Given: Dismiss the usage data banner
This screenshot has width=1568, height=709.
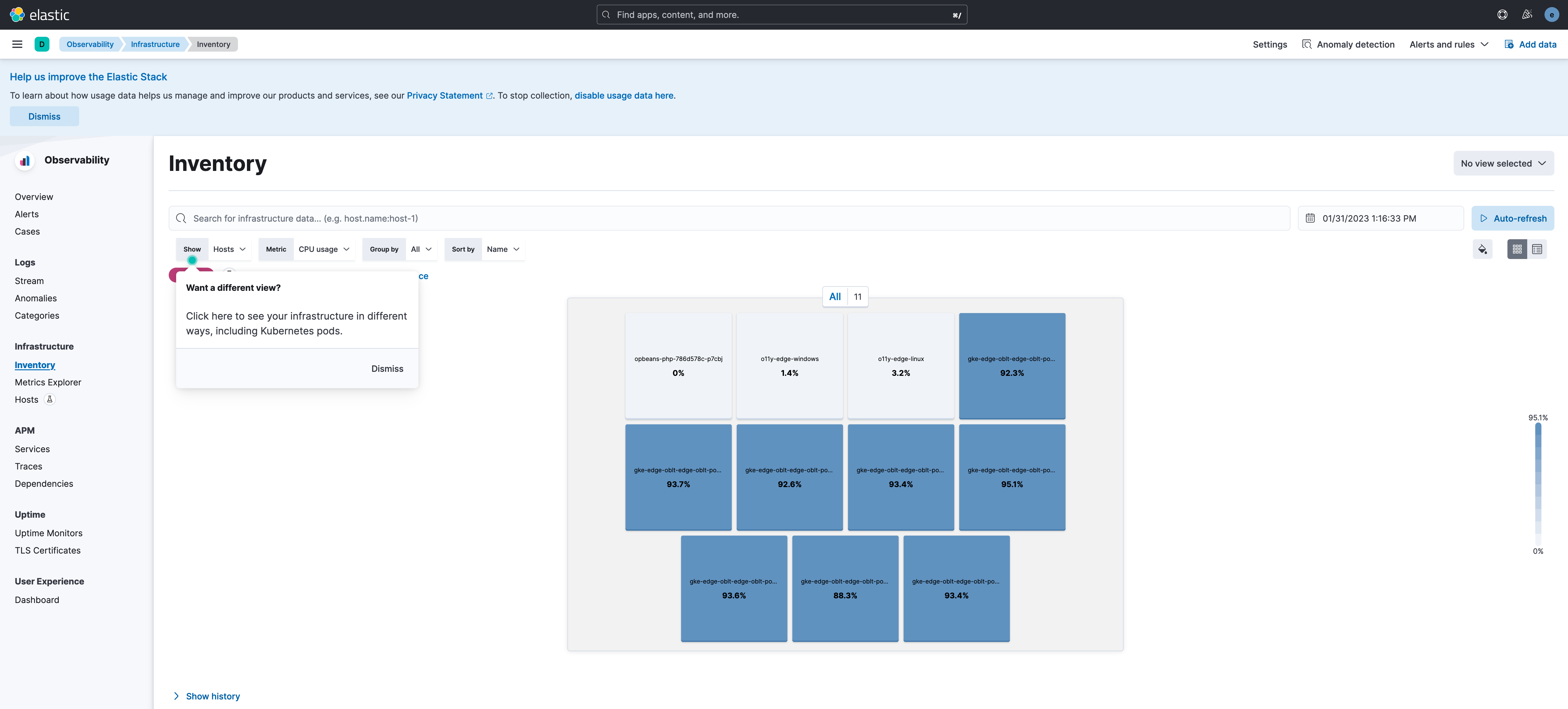Looking at the screenshot, I should [x=44, y=116].
